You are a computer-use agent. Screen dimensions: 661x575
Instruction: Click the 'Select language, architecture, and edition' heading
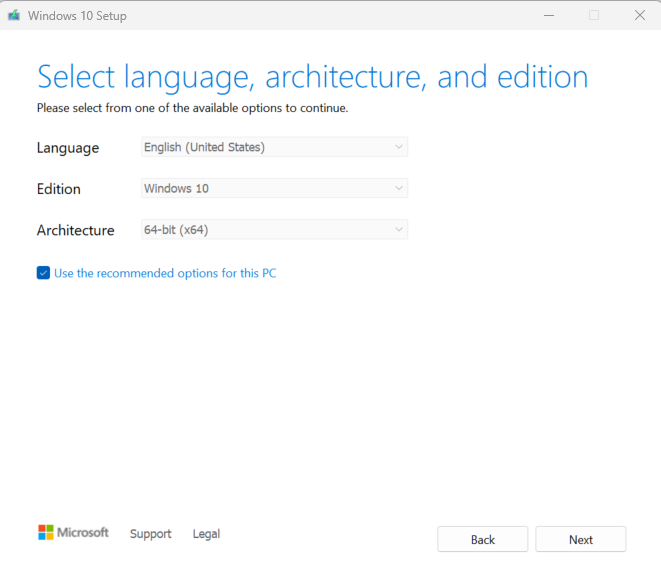[x=312, y=78]
